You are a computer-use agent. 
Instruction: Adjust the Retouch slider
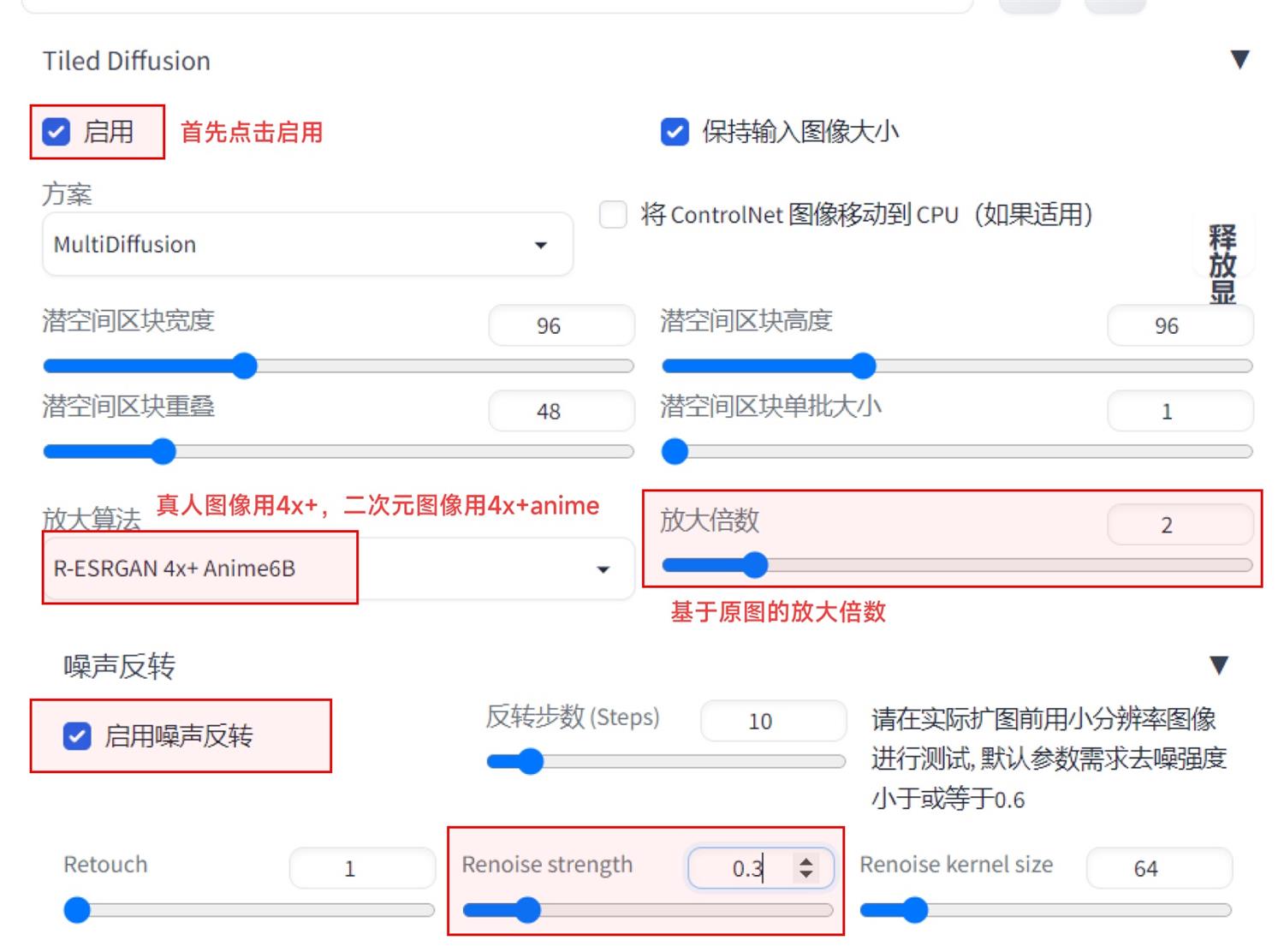(249, 910)
